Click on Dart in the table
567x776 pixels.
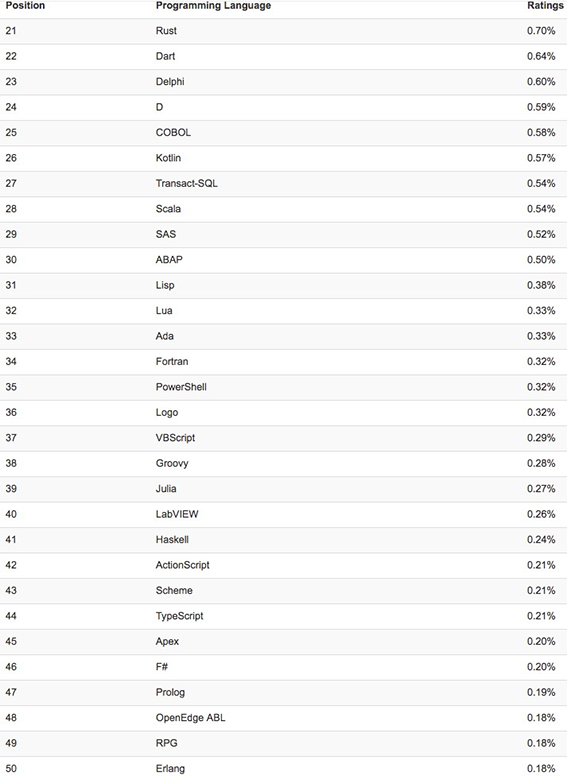(x=165, y=56)
